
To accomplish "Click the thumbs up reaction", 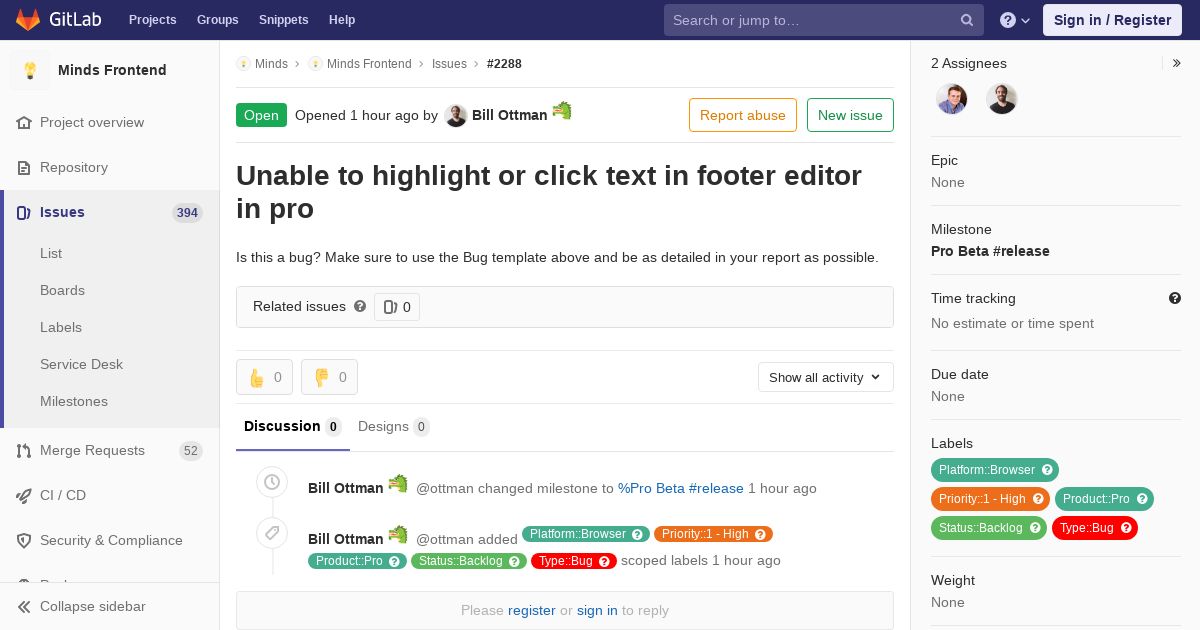I will pyautogui.click(x=264, y=377).
